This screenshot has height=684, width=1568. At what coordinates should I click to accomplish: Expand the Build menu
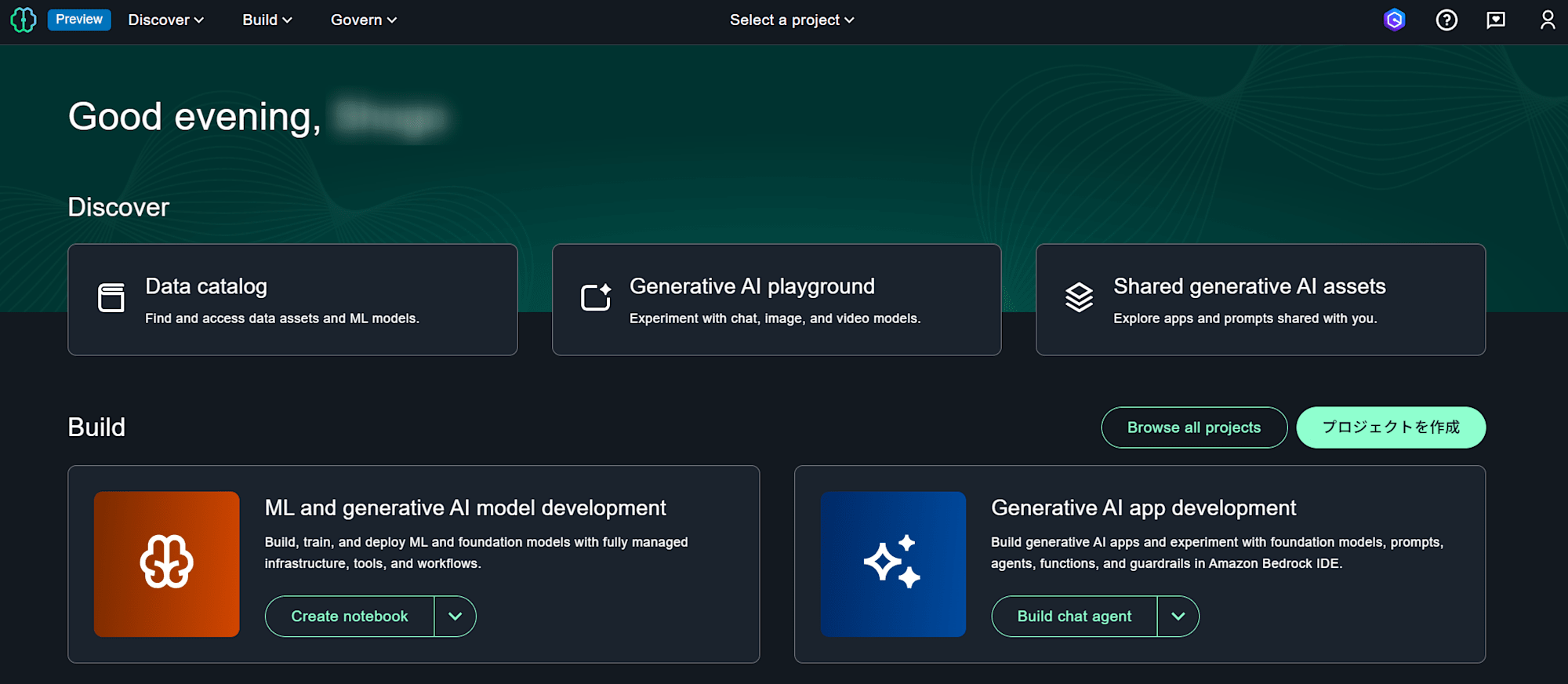point(267,20)
